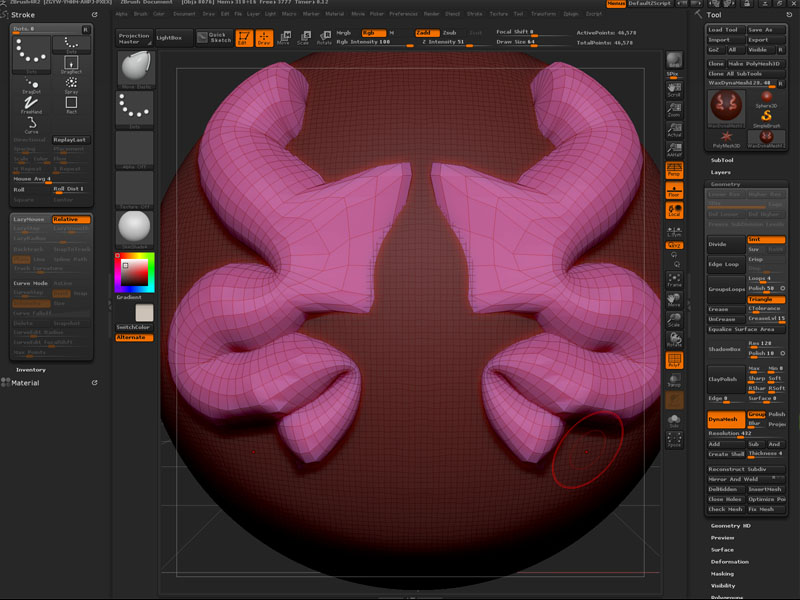Expand the Masking section
The height and width of the screenshot is (600, 800).
point(722,574)
